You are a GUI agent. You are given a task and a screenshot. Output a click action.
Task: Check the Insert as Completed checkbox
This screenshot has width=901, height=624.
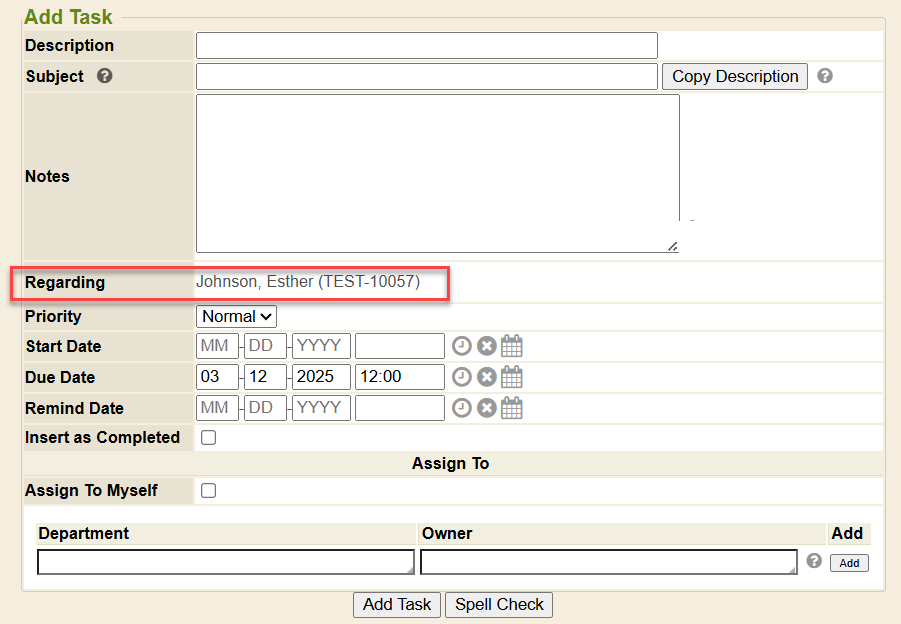(x=209, y=438)
